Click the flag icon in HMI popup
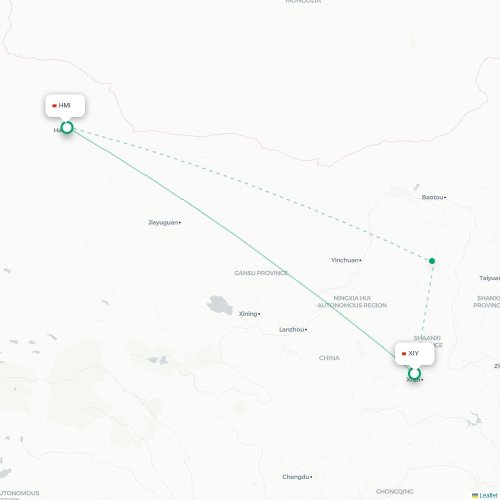This screenshot has width=500, height=500. pos(54,106)
